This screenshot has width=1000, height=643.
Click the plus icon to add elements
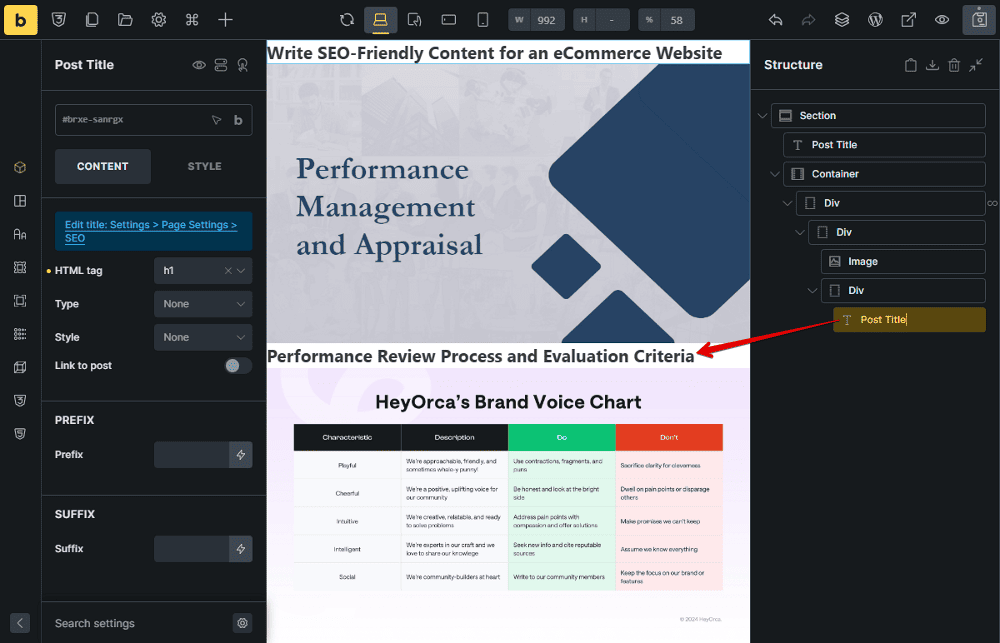pyautogui.click(x=226, y=19)
